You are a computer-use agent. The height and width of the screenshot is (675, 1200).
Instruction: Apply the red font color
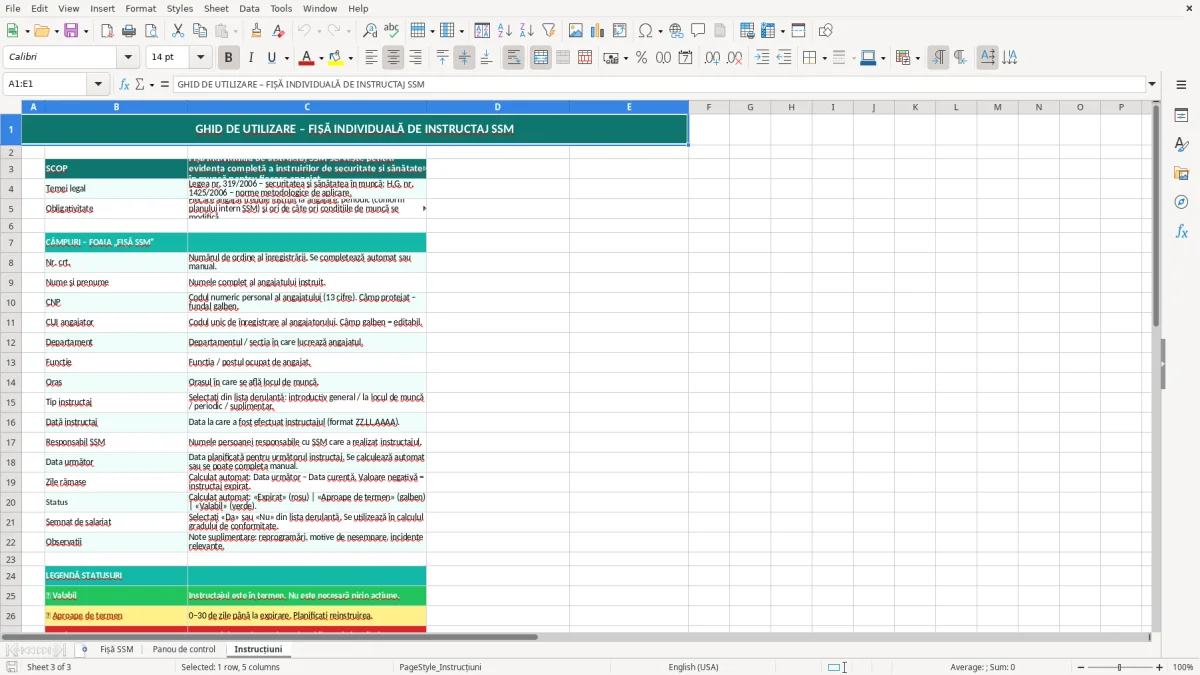click(307, 58)
